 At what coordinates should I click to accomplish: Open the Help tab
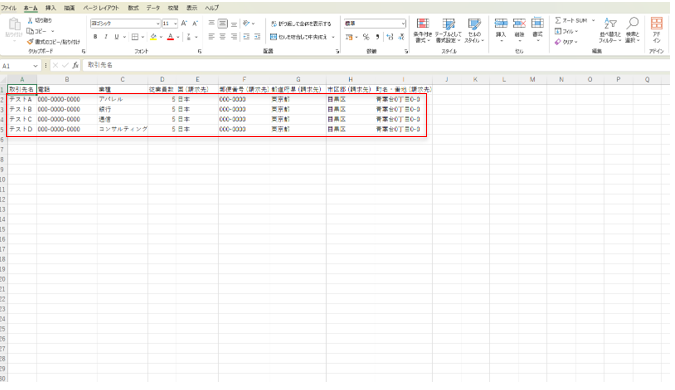pyautogui.click(x=212, y=8)
